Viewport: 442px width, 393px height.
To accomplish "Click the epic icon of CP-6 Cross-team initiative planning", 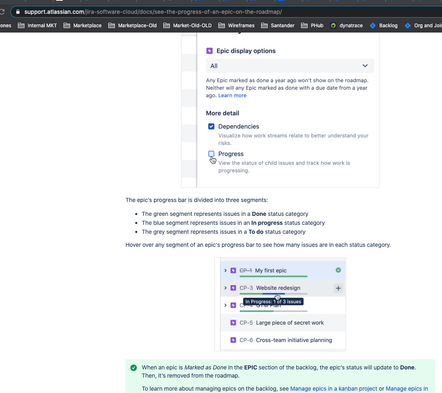I will click(233, 340).
